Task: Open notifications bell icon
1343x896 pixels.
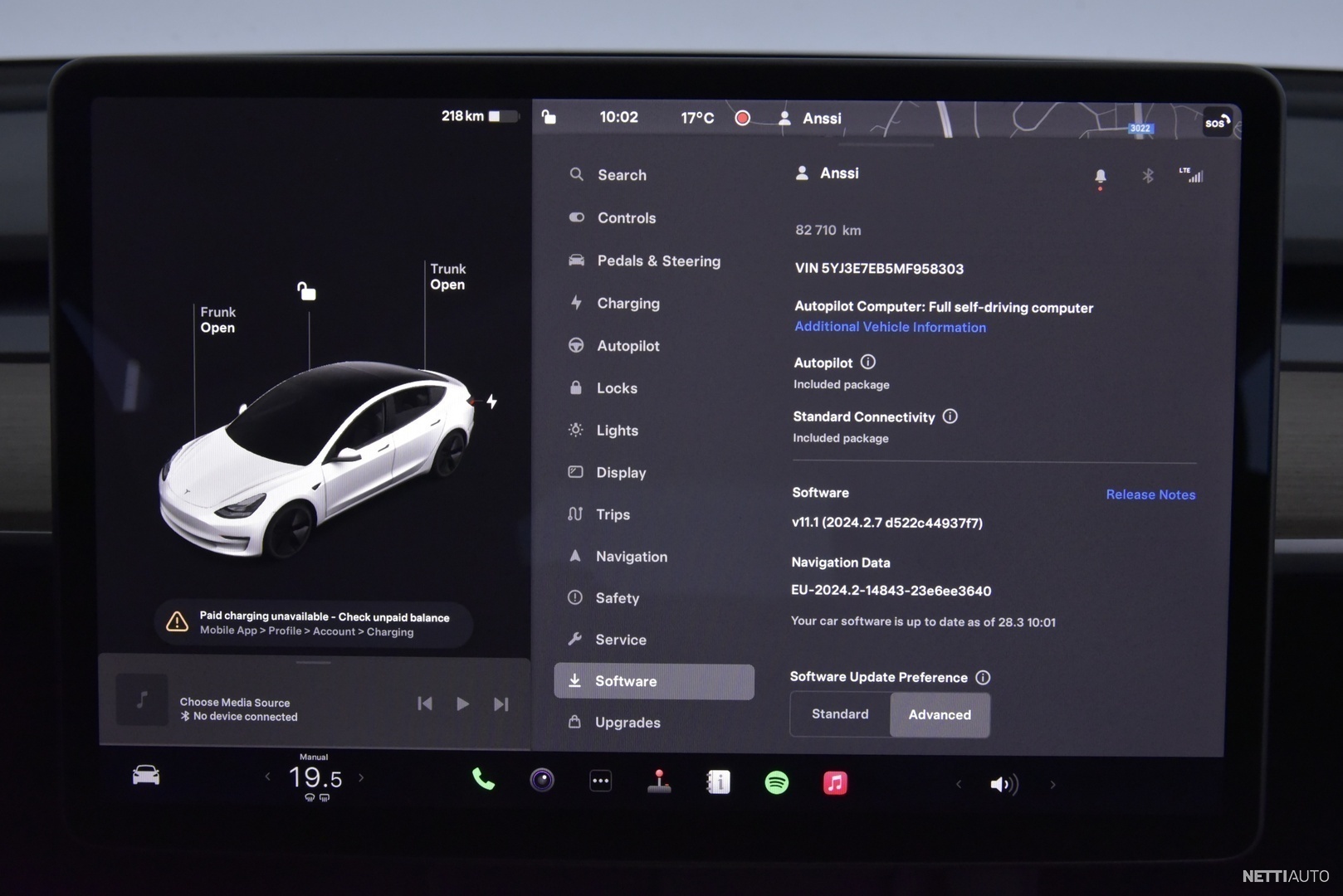Action: point(1100,176)
